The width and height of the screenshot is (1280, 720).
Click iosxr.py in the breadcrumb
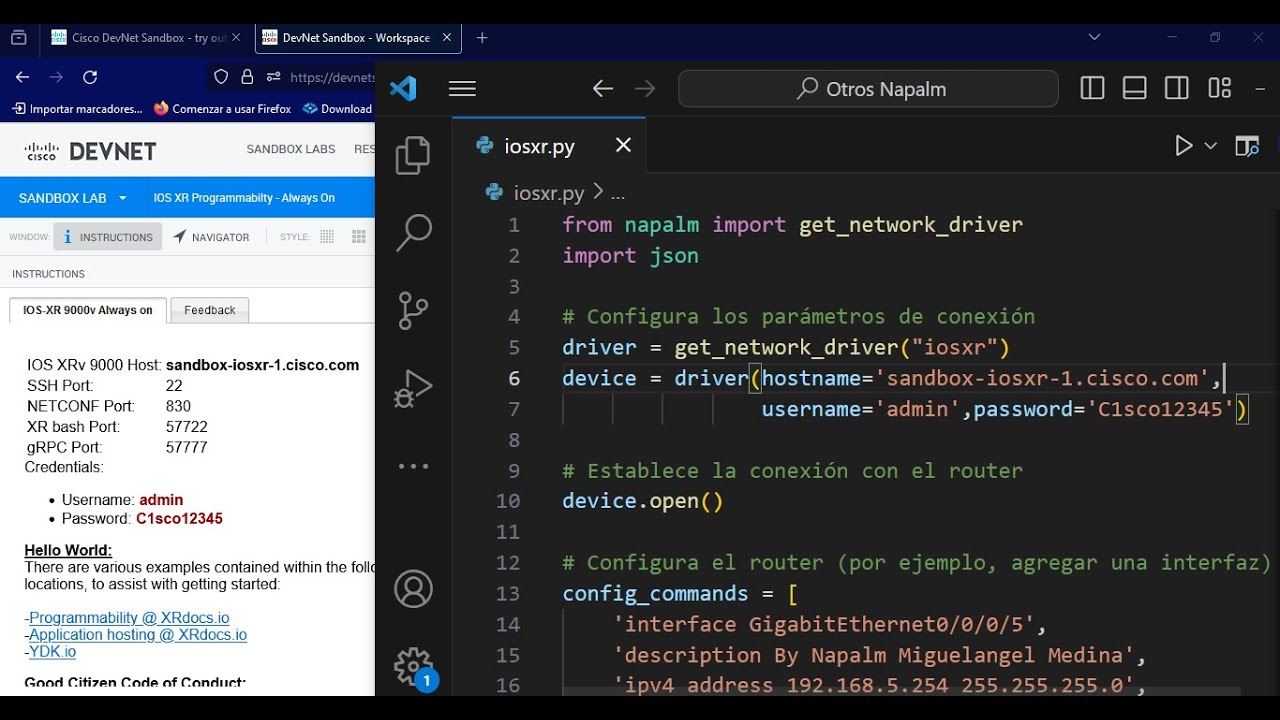pyautogui.click(x=548, y=193)
